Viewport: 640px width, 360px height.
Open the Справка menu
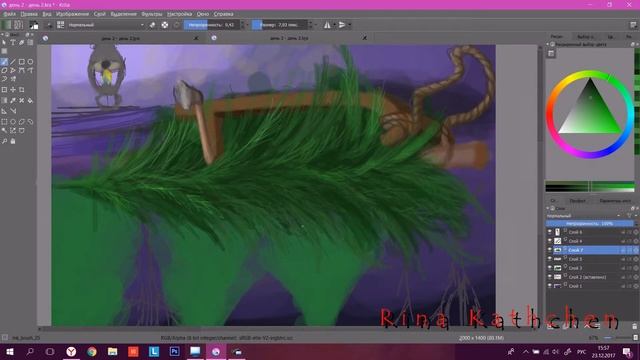coord(223,14)
